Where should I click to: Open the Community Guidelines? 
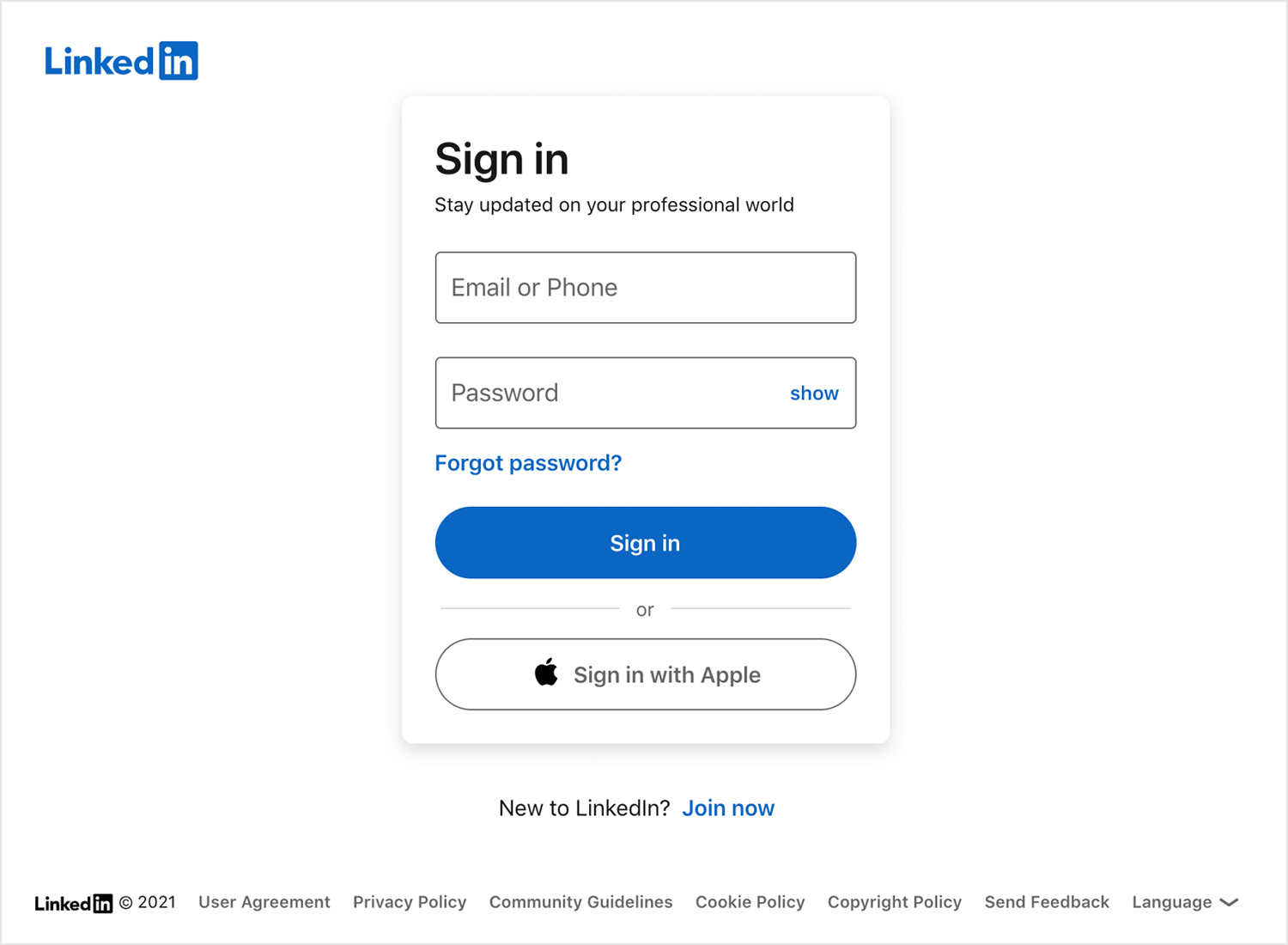[x=580, y=902]
